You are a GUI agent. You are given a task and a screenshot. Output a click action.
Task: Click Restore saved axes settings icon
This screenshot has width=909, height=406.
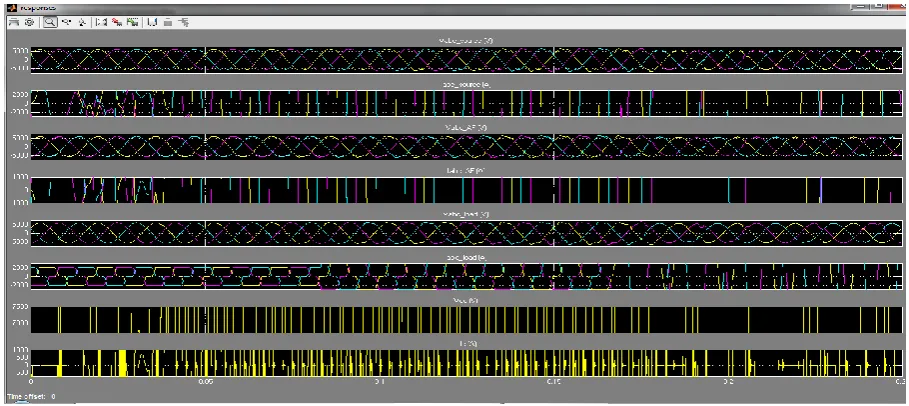click(x=132, y=22)
